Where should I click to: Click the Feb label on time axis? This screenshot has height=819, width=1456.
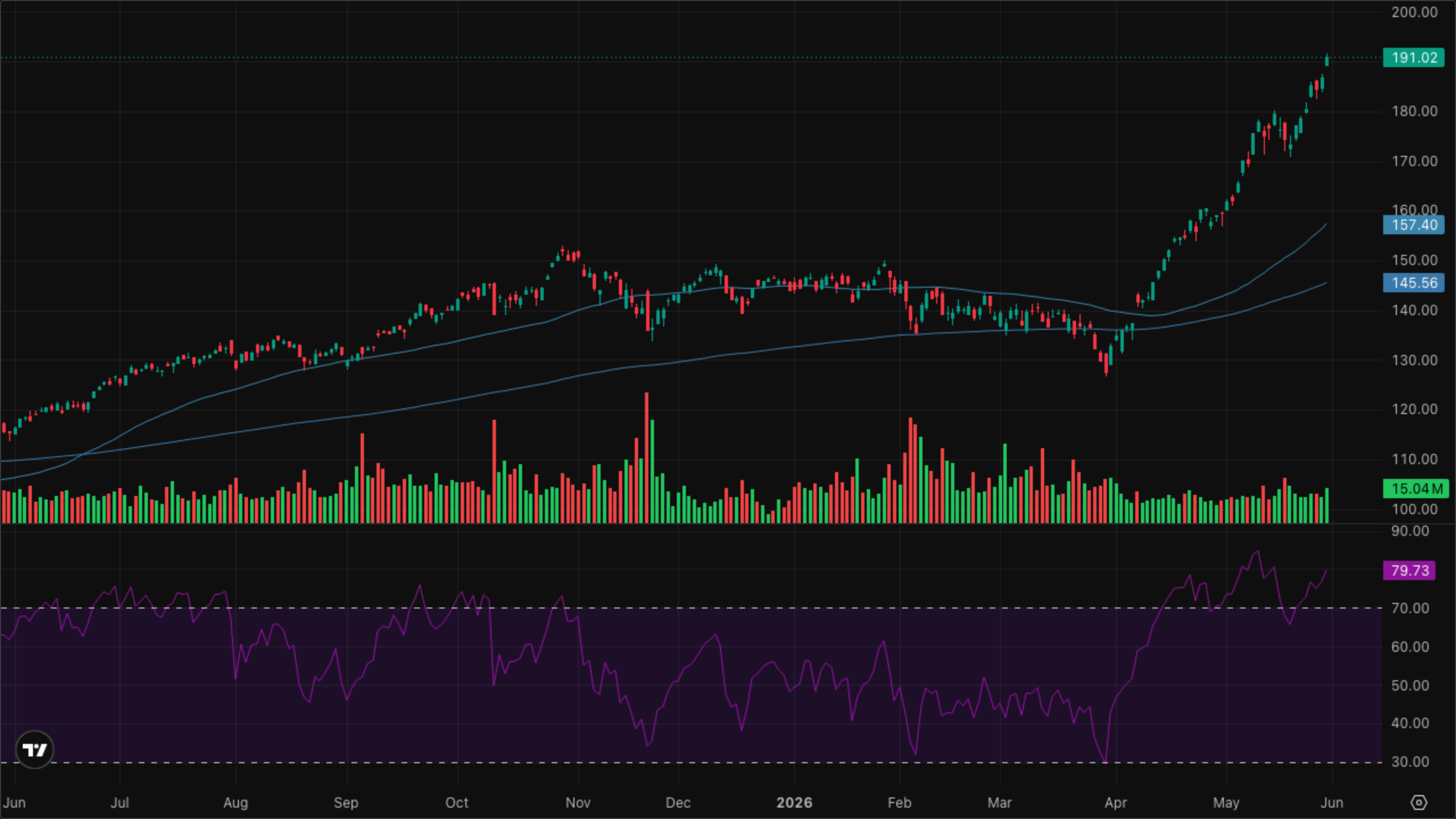[x=899, y=803]
